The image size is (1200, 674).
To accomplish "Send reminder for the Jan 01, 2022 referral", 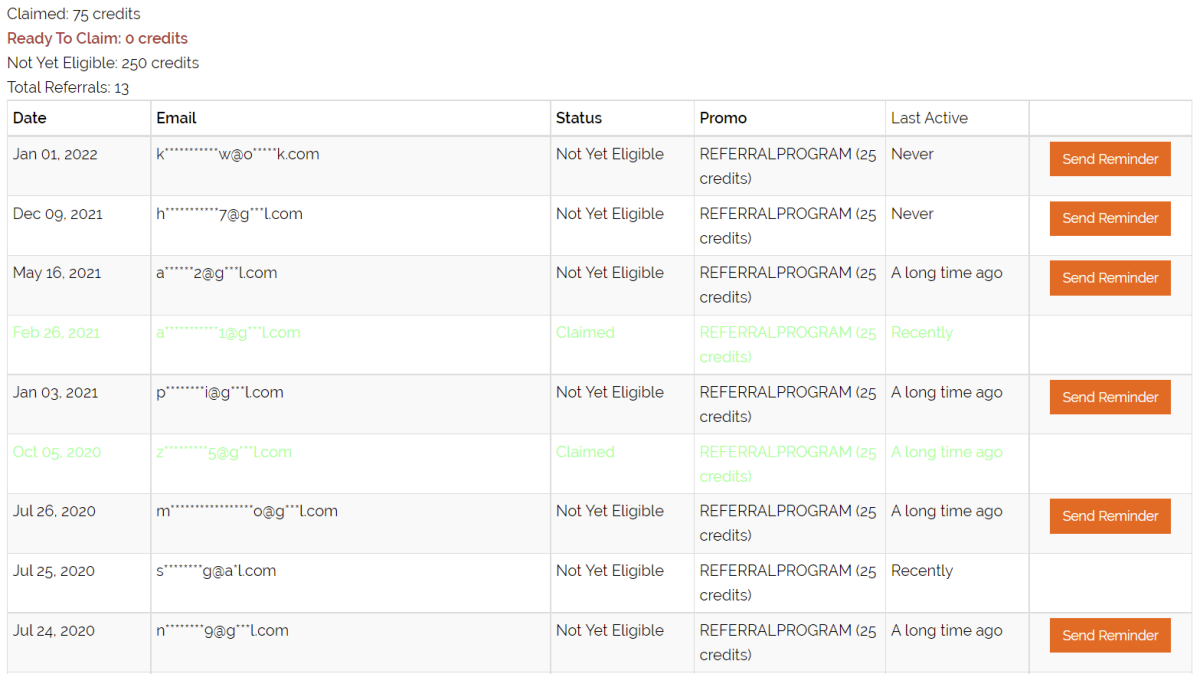I will [x=1110, y=159].
